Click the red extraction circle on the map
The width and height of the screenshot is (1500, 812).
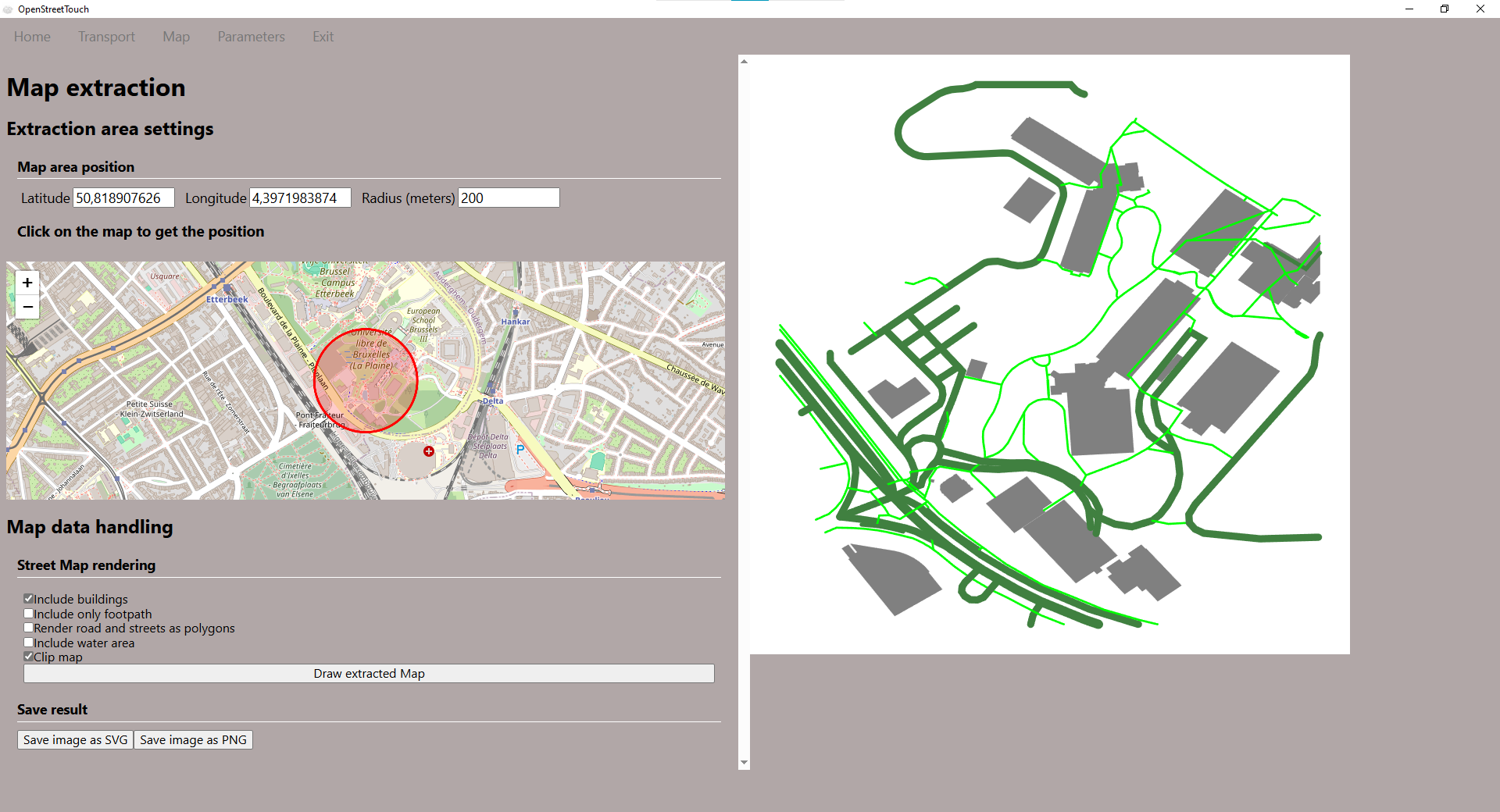click(x=366, y=381)
